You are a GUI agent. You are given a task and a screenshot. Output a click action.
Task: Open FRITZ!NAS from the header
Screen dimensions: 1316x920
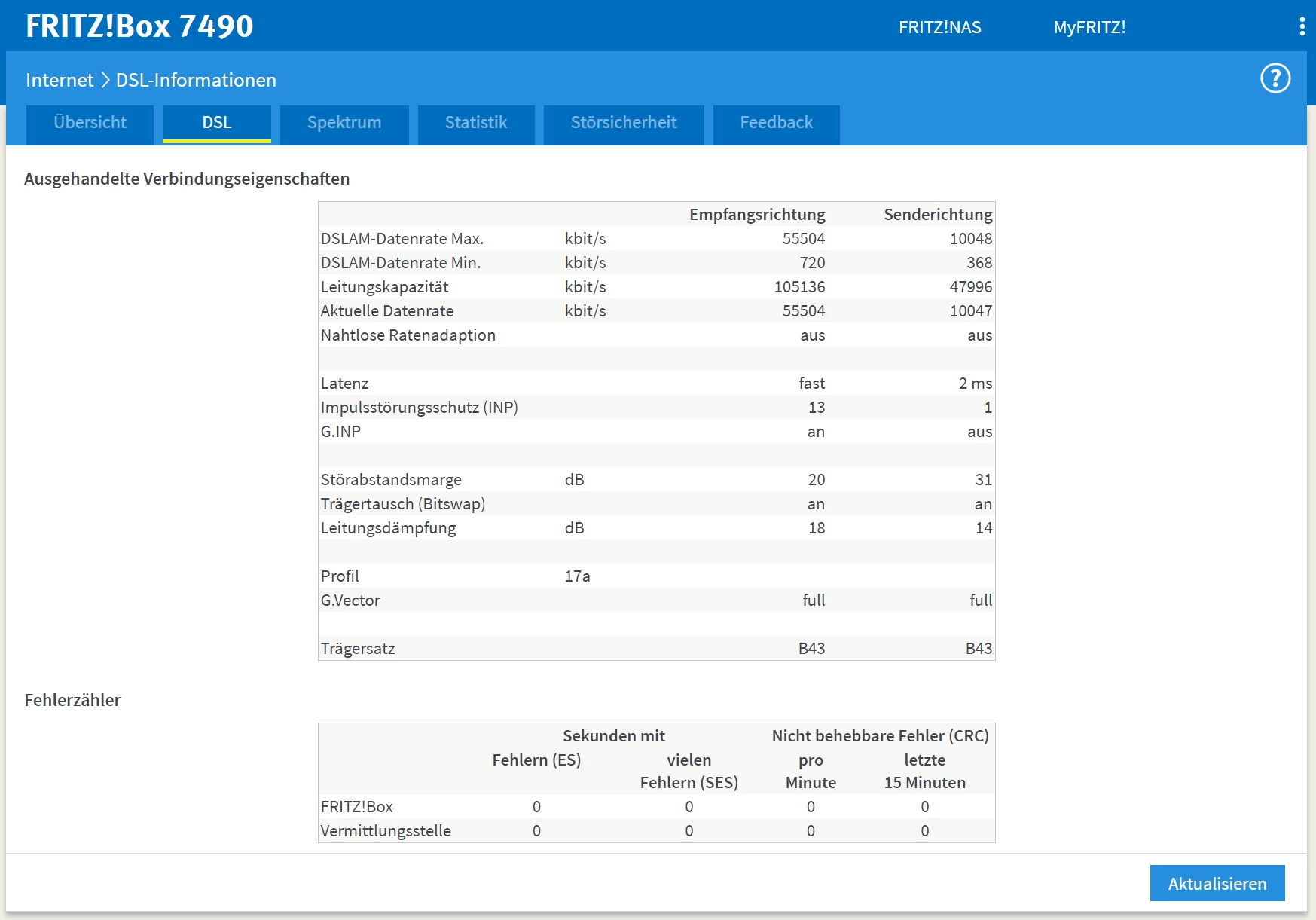point(939,27)
